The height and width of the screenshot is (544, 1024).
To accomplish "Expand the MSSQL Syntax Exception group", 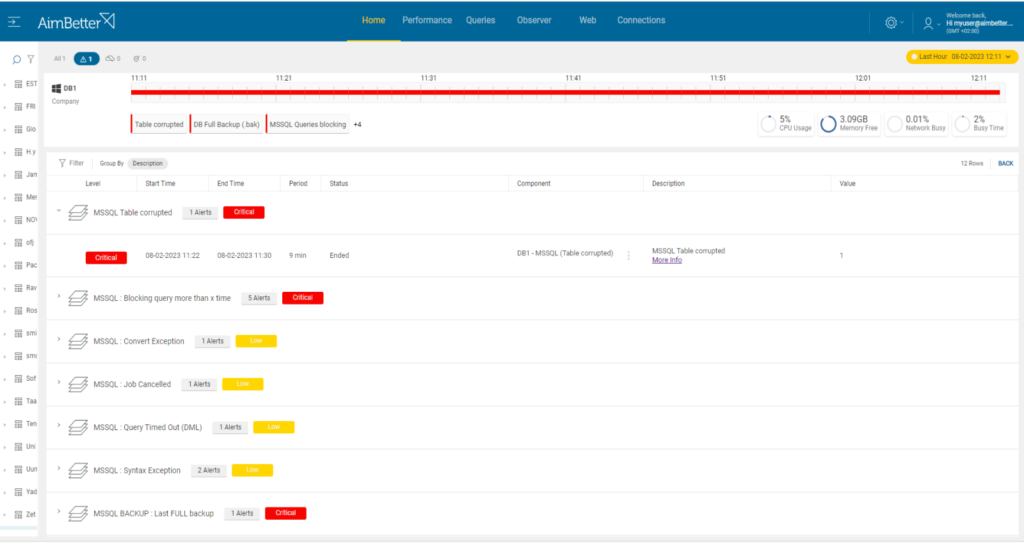I will [x=59, y=469].
